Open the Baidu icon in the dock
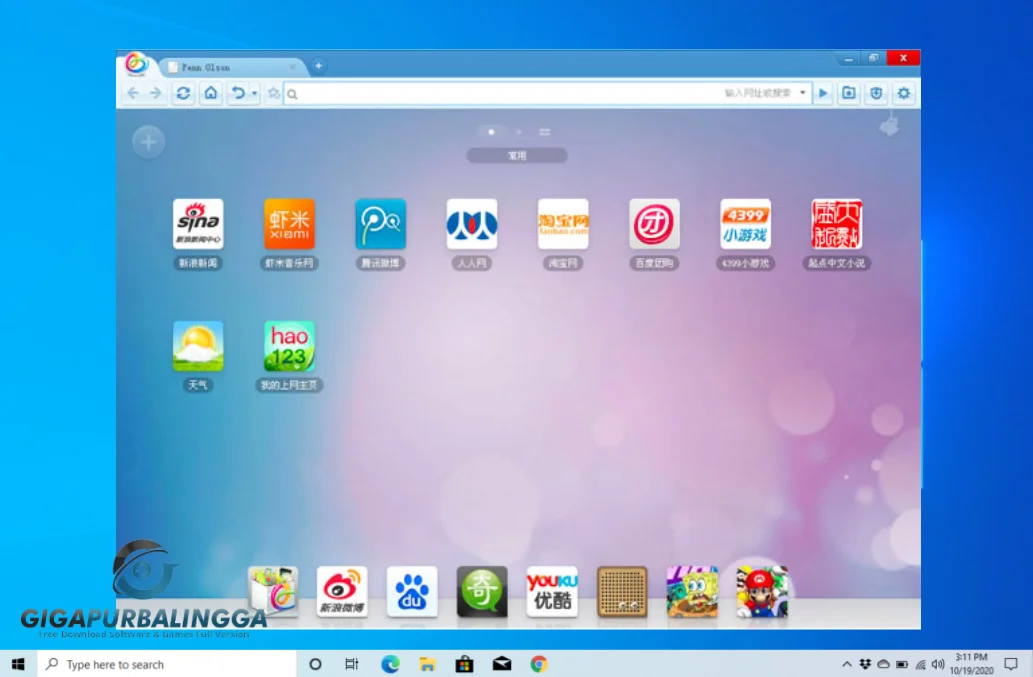The image size is (1033, 677). pos(411,590)
